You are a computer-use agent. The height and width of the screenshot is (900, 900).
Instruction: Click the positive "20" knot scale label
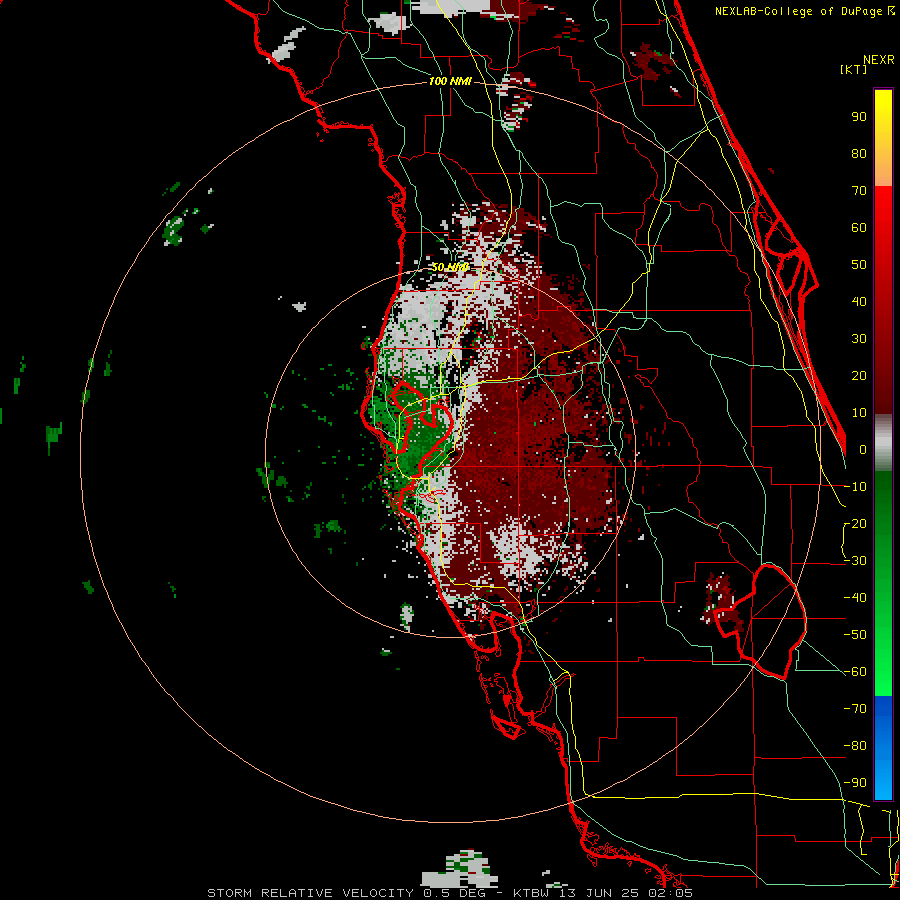coord(859,376)
